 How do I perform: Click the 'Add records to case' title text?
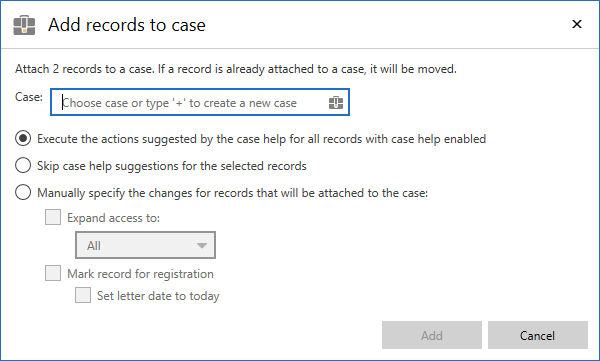click(127, 25)
